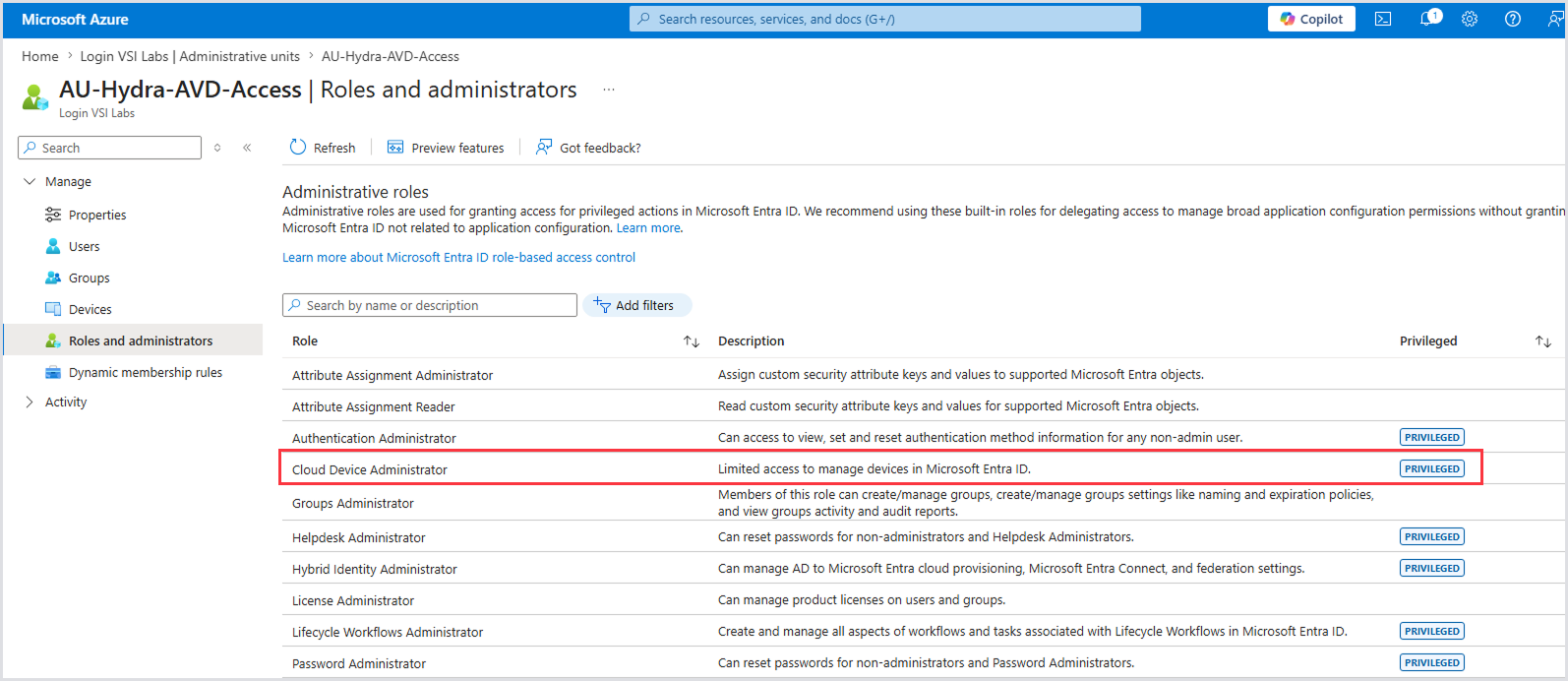Click the Refresh circular arrow icon
The width and height of the screenshot is (1568, 681).
tap(298, 147)
